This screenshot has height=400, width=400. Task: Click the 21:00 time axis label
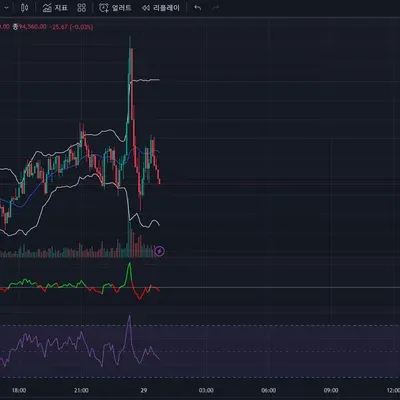click(x=81, y=390)
